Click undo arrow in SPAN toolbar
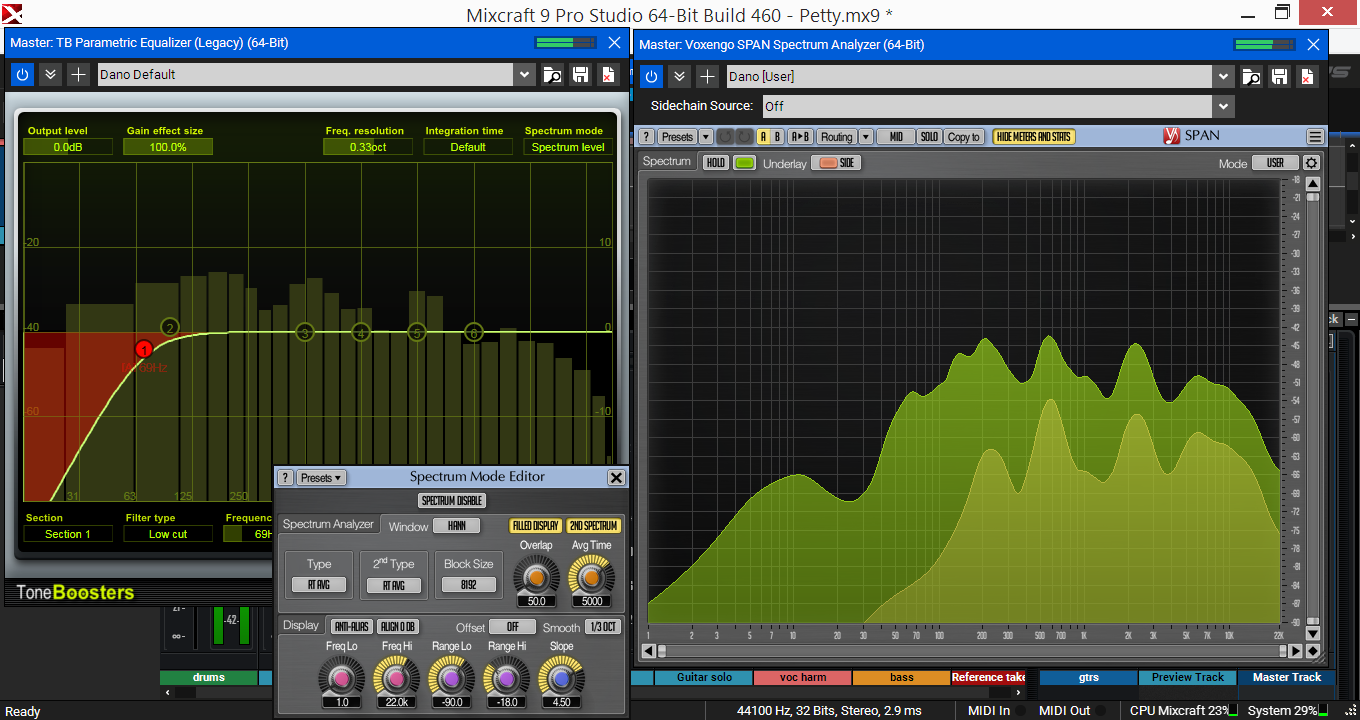This screenshot has height=720, width=1360. click(724, 137)
